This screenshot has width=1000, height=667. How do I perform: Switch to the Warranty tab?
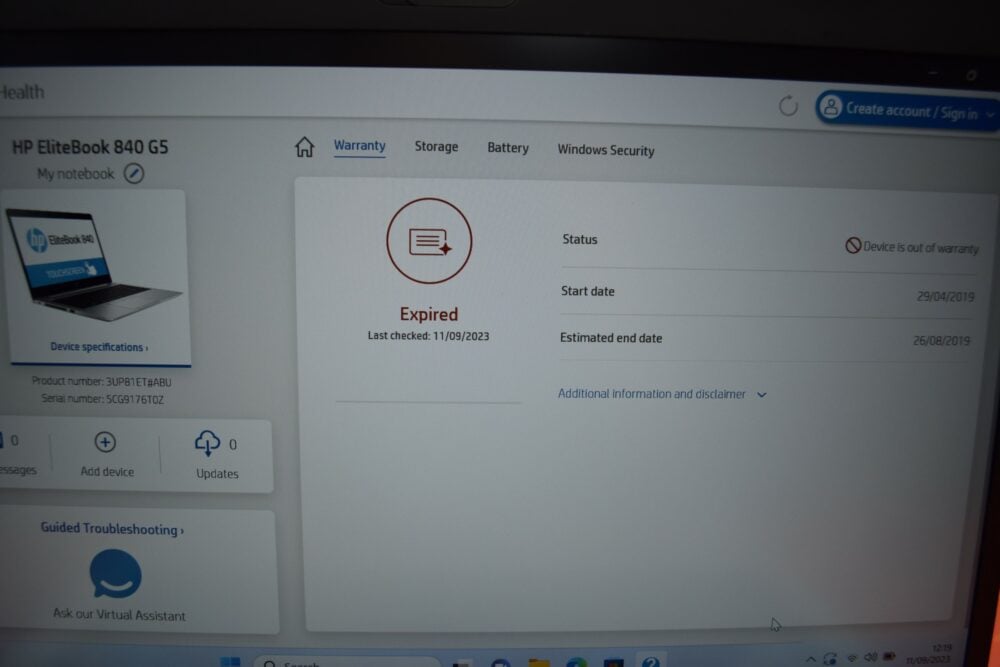click(x=360, y=145)
